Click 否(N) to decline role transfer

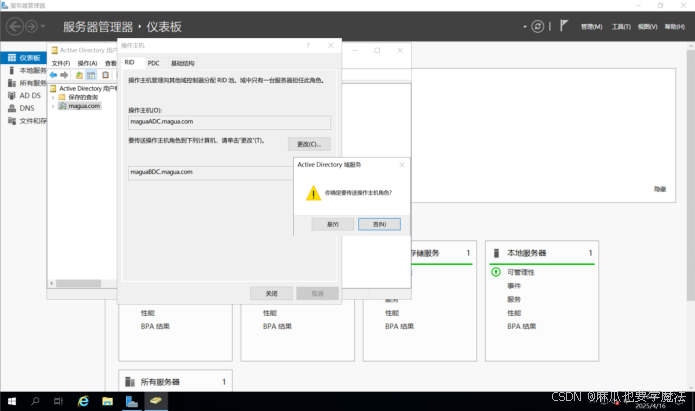(x=379, y=224)
